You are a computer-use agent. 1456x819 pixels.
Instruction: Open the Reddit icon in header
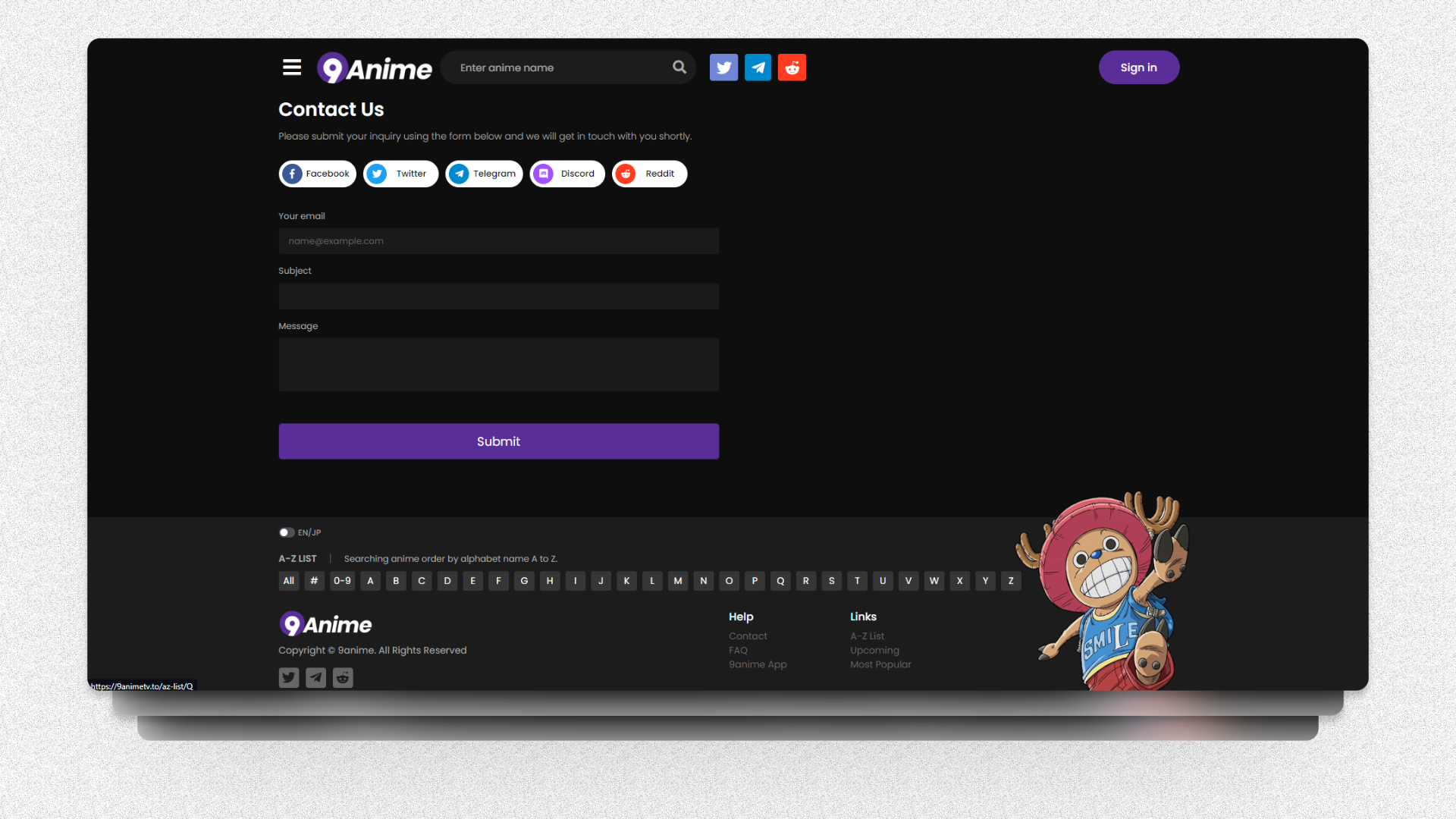[792, 67]
